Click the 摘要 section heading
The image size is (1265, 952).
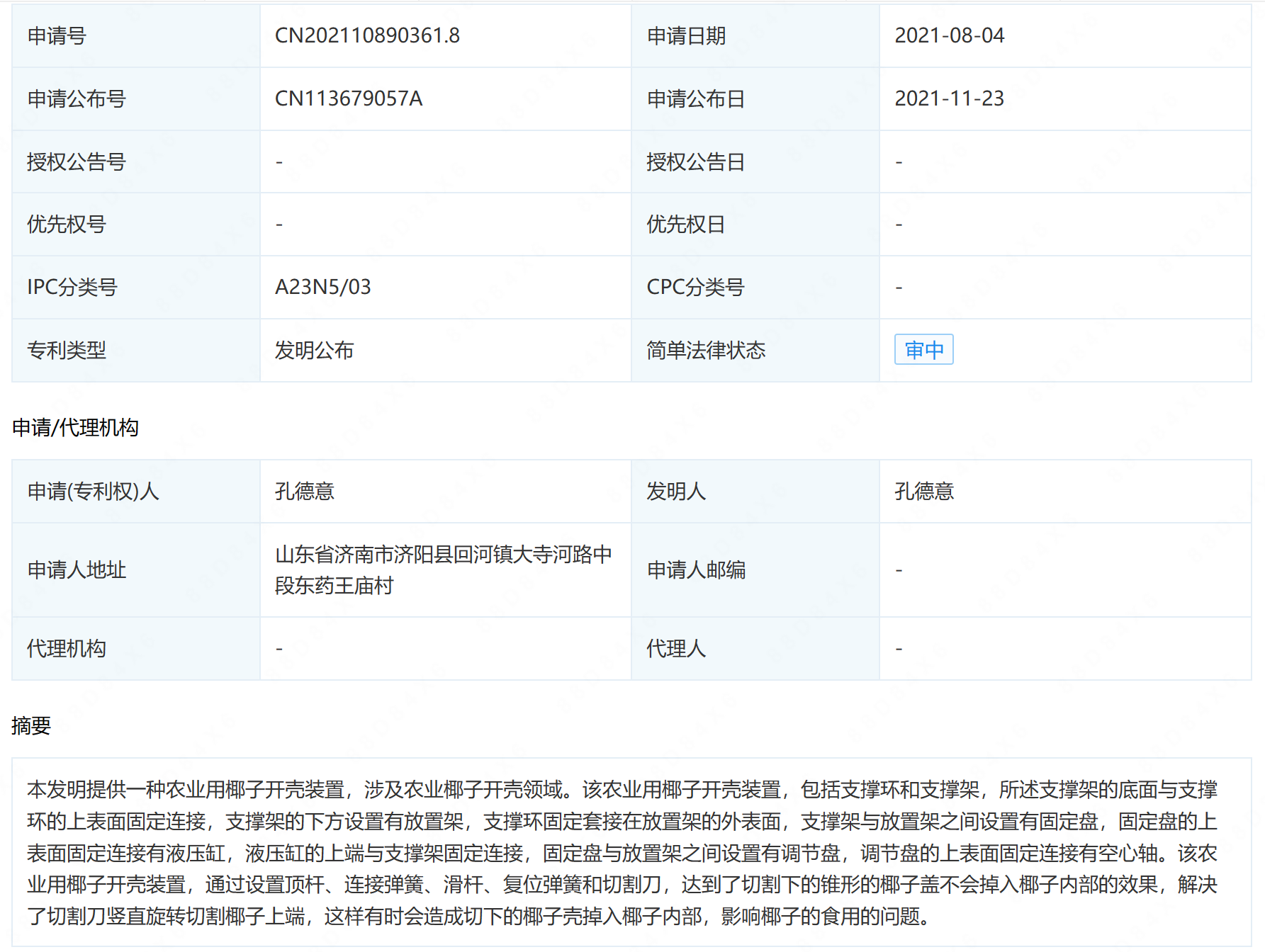(x=31, y=725)
